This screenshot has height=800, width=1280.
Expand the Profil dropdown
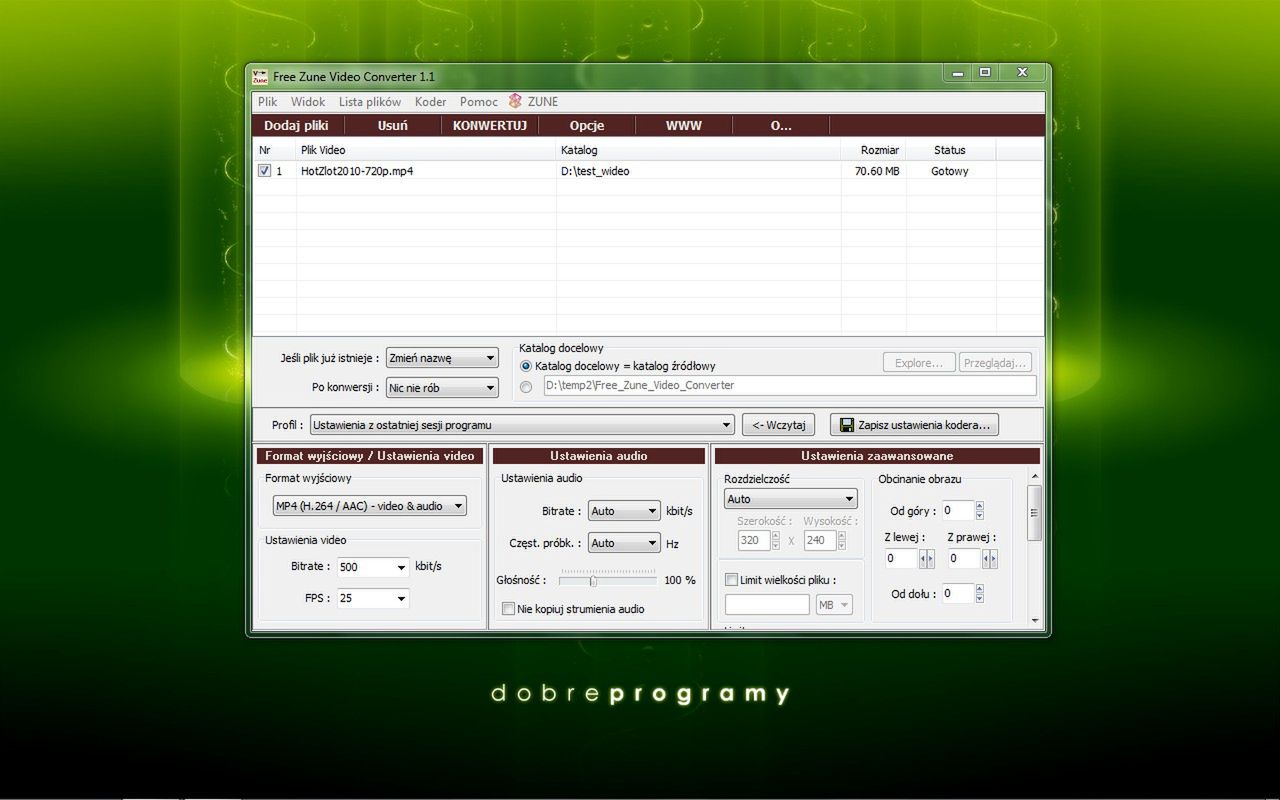coord(522,425)
